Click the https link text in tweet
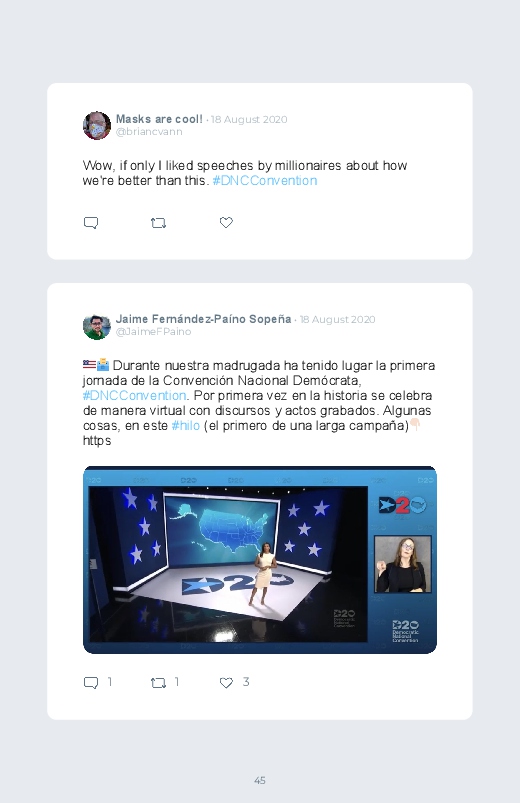The width and height of the screenshot is (520, 803). tap(97, 441)
